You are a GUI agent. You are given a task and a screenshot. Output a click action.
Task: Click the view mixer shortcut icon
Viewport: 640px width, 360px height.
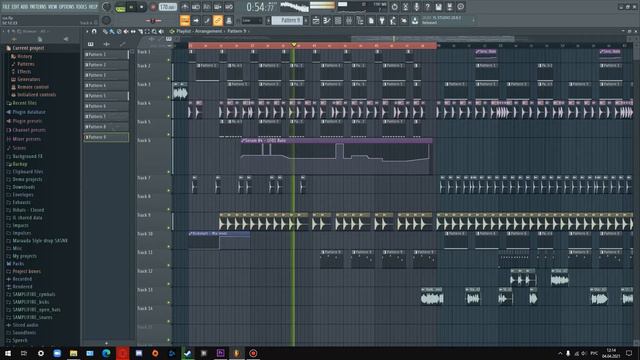click(x=349, y=20)
